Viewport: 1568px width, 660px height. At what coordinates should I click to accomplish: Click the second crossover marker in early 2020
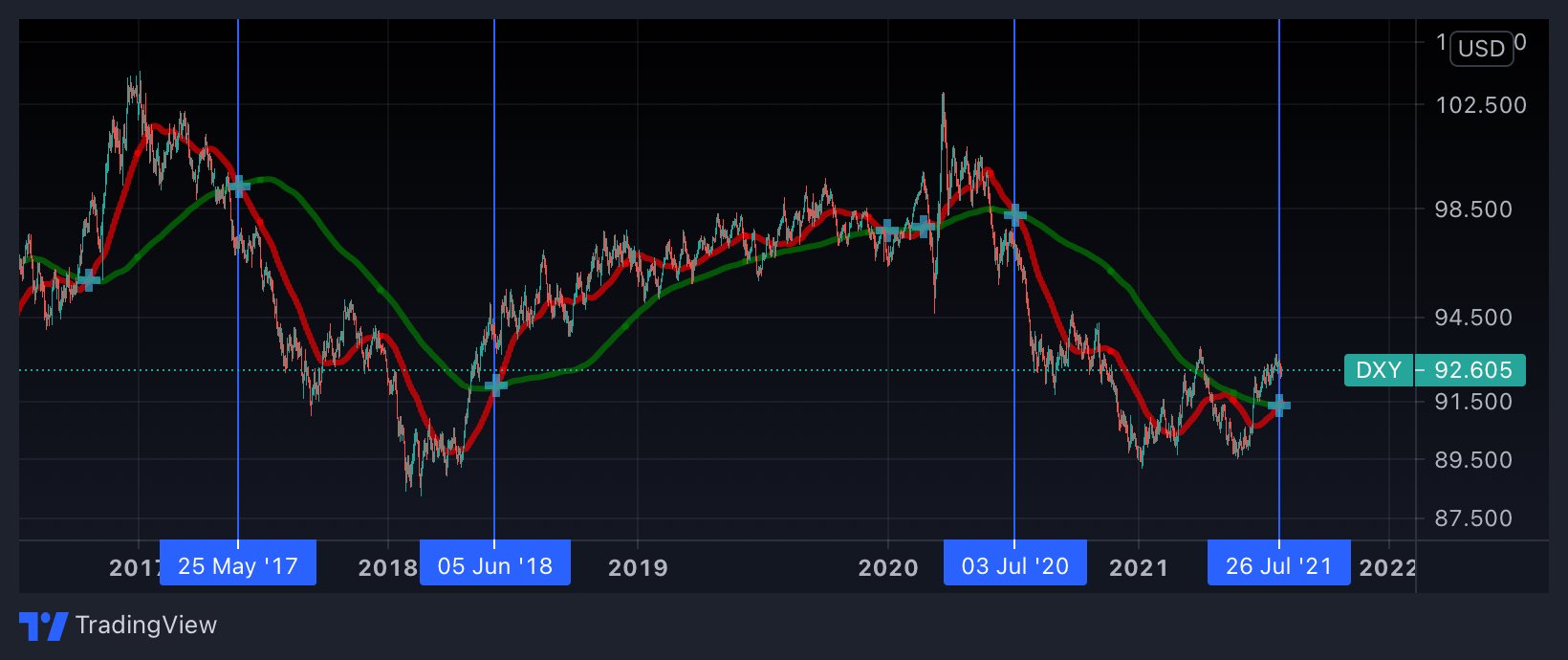924,227
